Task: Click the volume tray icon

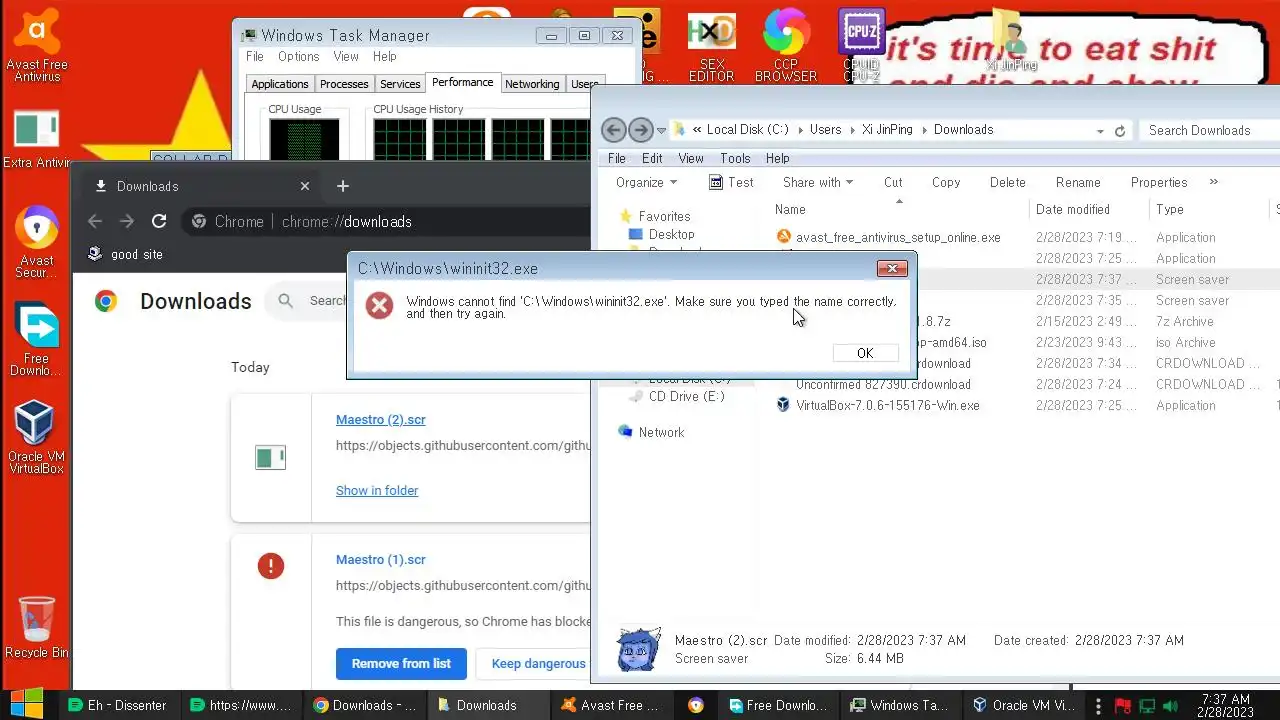Action: [x=1173, y=706]
